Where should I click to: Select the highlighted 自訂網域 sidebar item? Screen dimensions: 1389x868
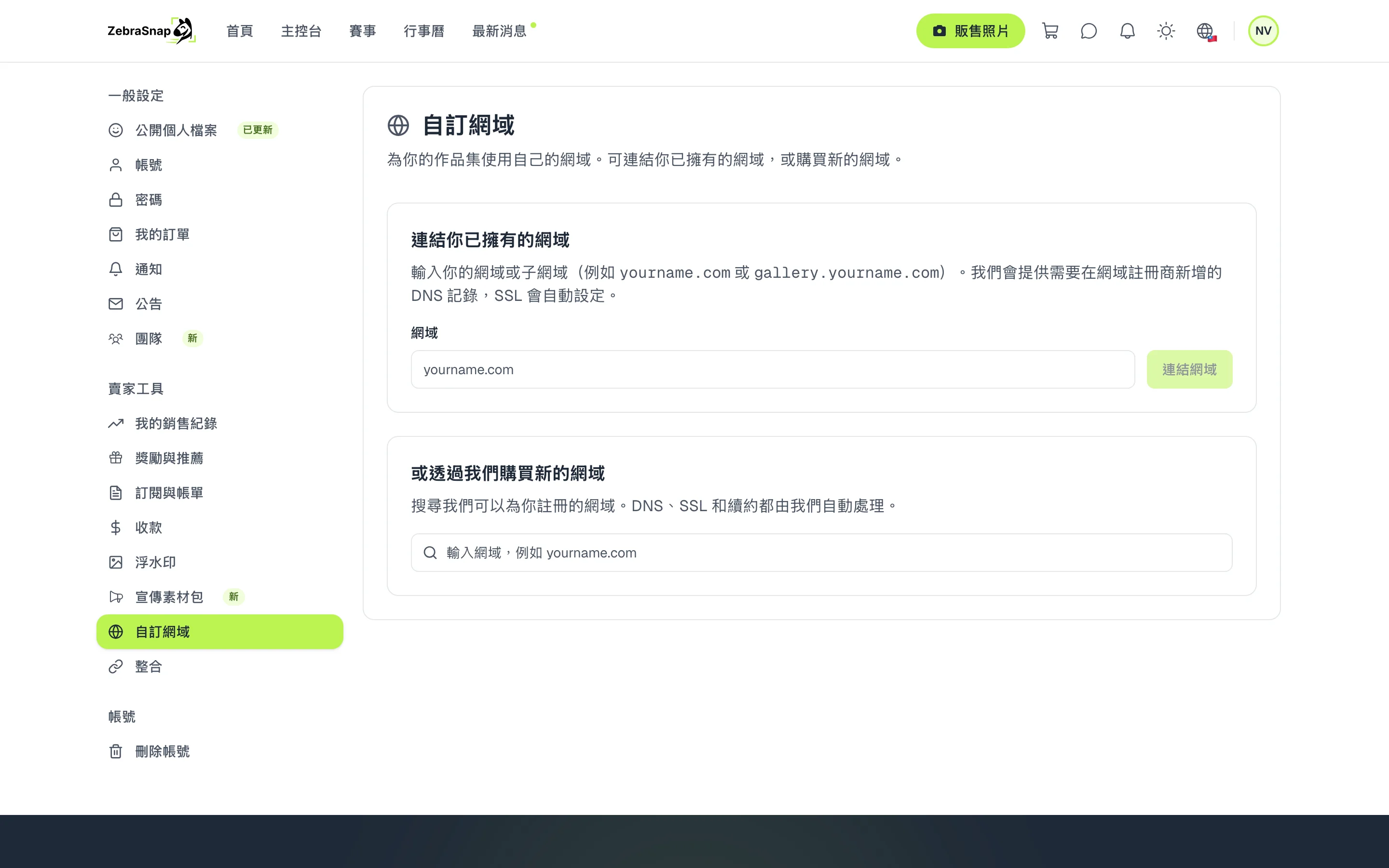coord(220,632)
